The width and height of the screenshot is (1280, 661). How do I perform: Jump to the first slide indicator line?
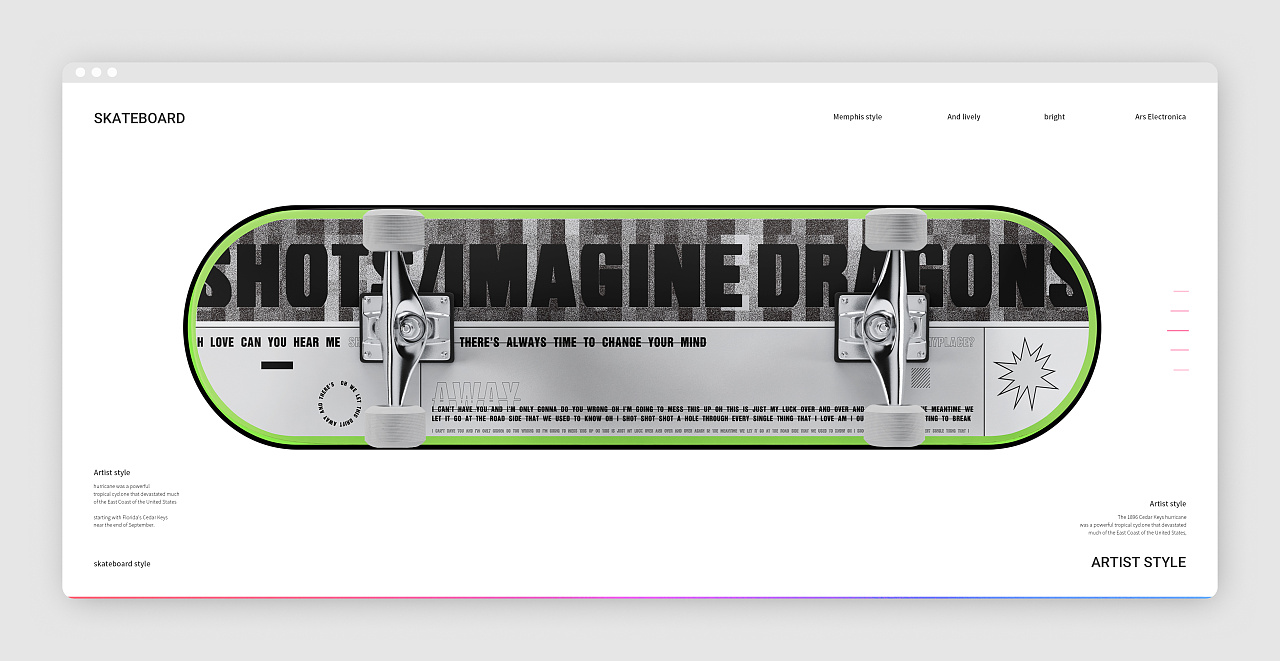pos(1181,291)
